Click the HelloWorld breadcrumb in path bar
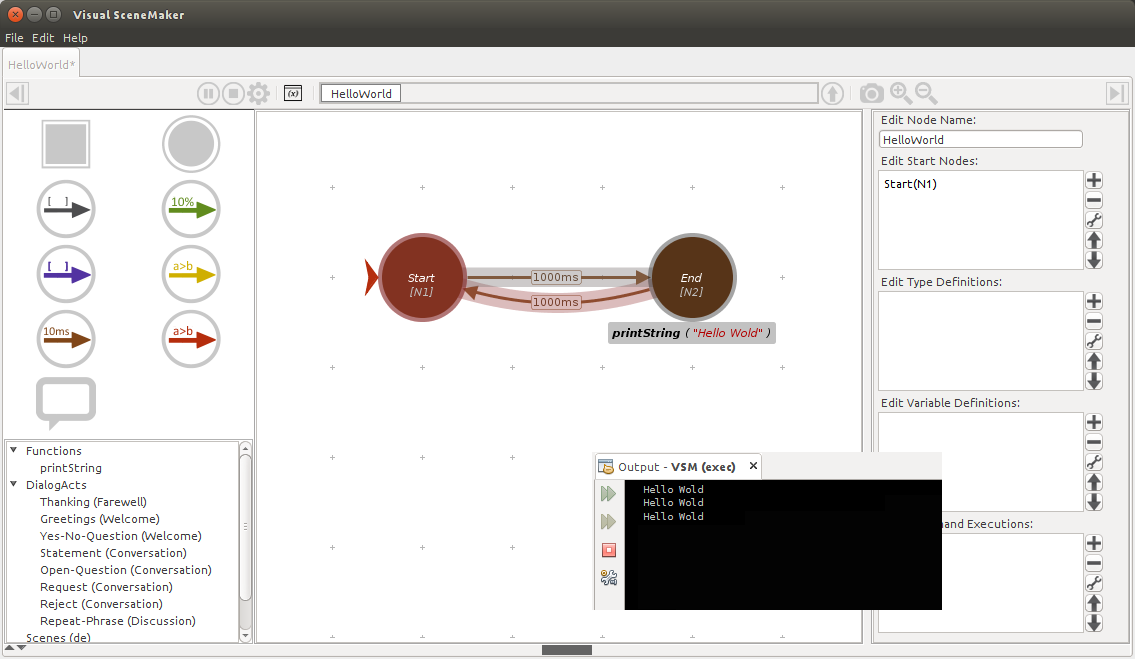The width and height of the screenshot is (1135, 659). pos(361,93)
